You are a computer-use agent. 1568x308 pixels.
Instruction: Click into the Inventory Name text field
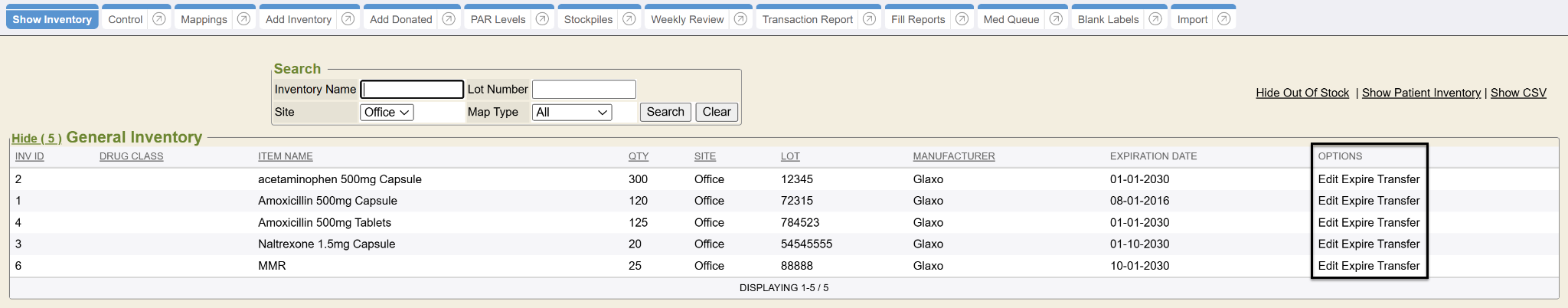[412, 90]
